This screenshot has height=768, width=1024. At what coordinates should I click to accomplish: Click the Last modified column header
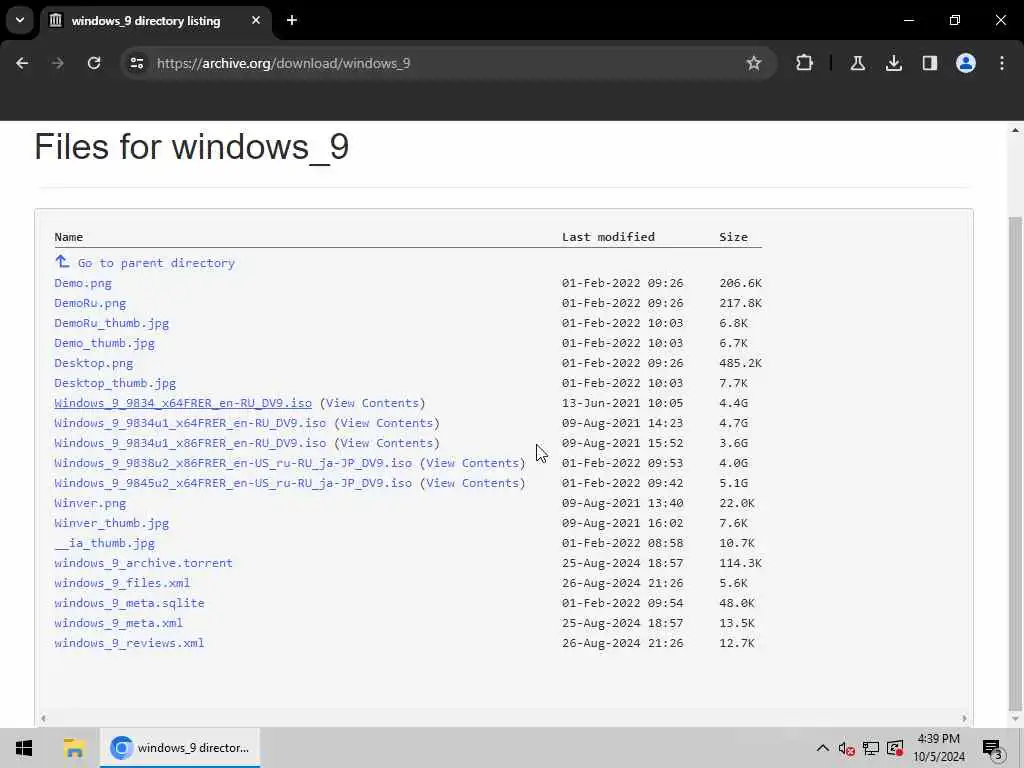coord(608,237)
